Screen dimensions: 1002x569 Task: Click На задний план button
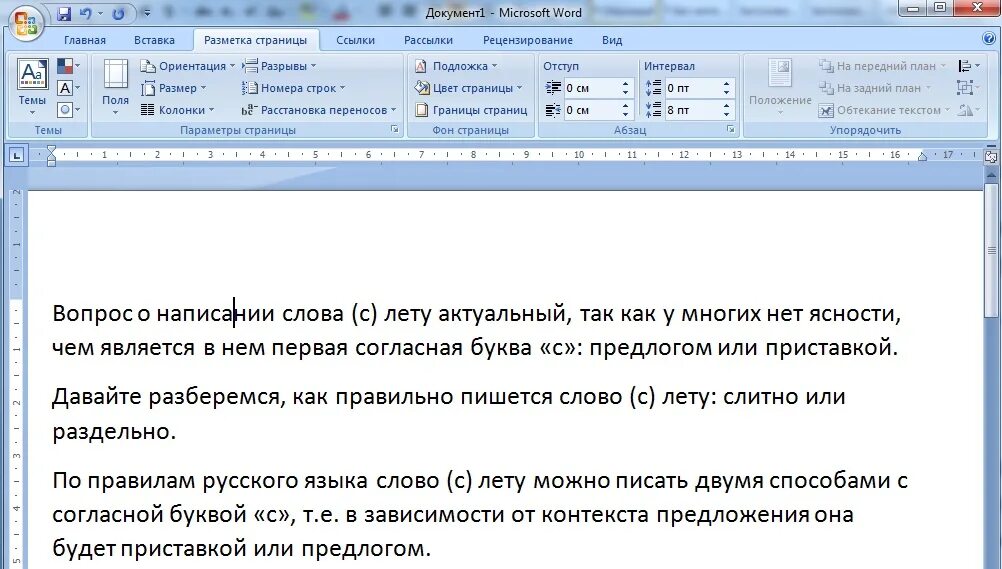[875, 88]
